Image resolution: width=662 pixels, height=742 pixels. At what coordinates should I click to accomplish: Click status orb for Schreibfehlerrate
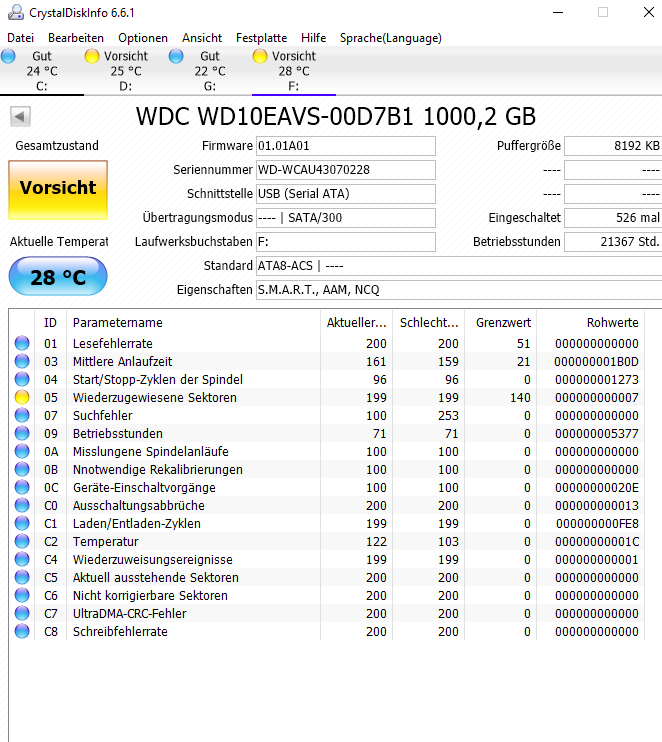click(x=22, y=631)
